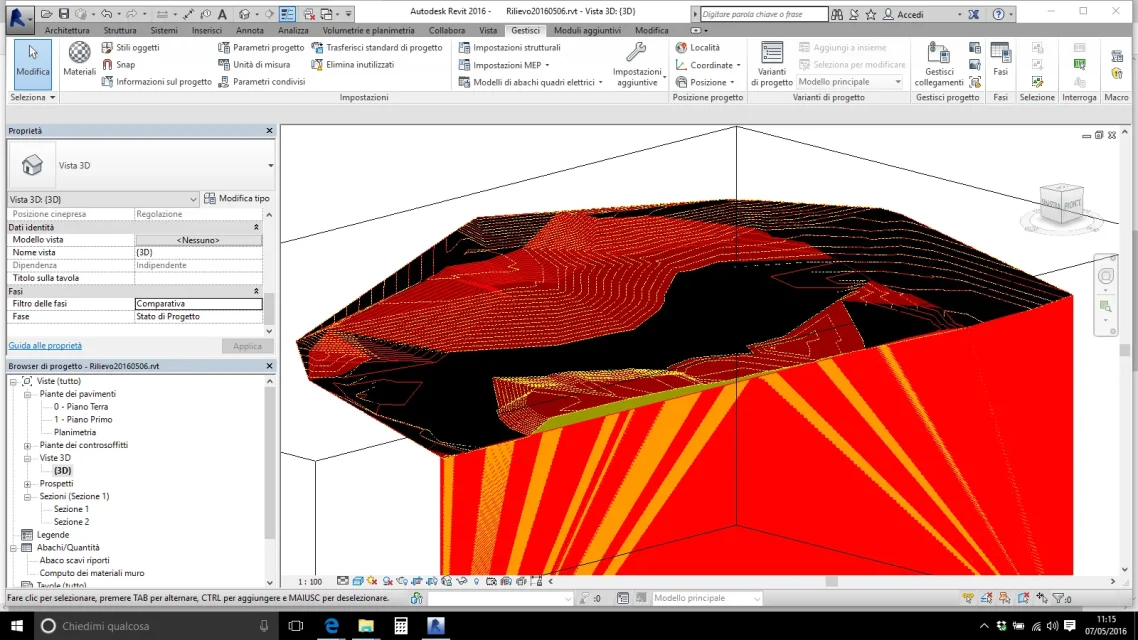
Task: Open Snap settings
Action: 118,65
